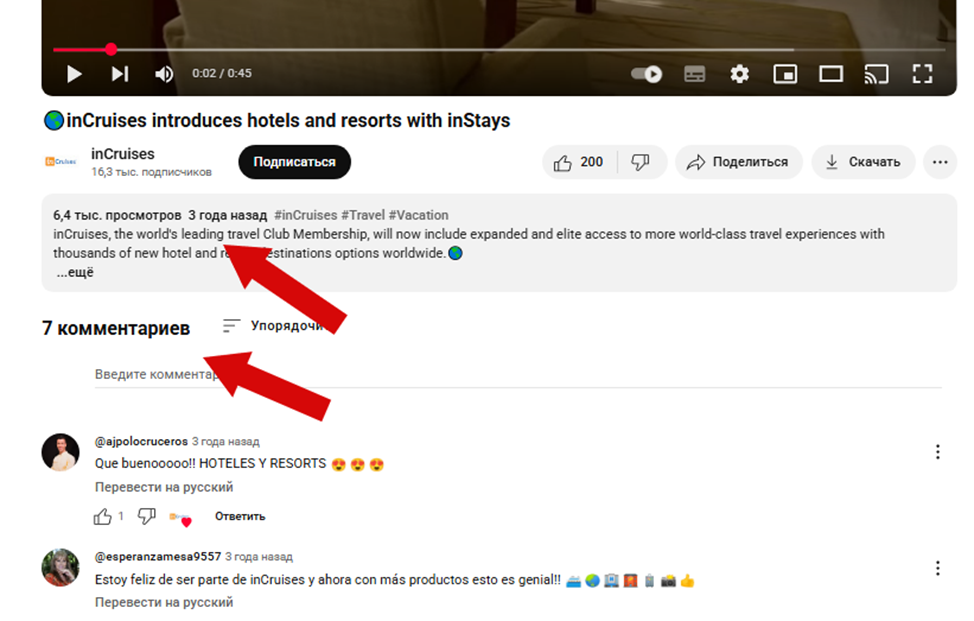Open options menu for esperanzamesa9557 comment

coord(937,568)
